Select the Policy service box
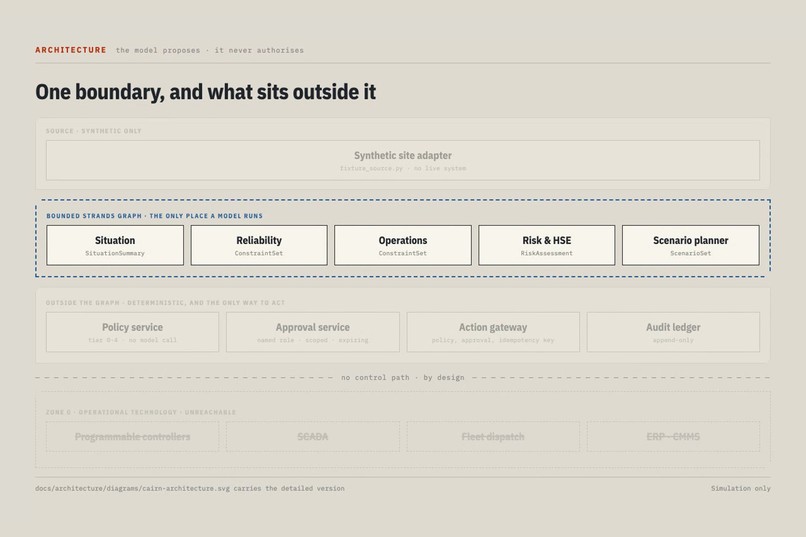Viewport: 806px width, 537px height. click(132, 332)
